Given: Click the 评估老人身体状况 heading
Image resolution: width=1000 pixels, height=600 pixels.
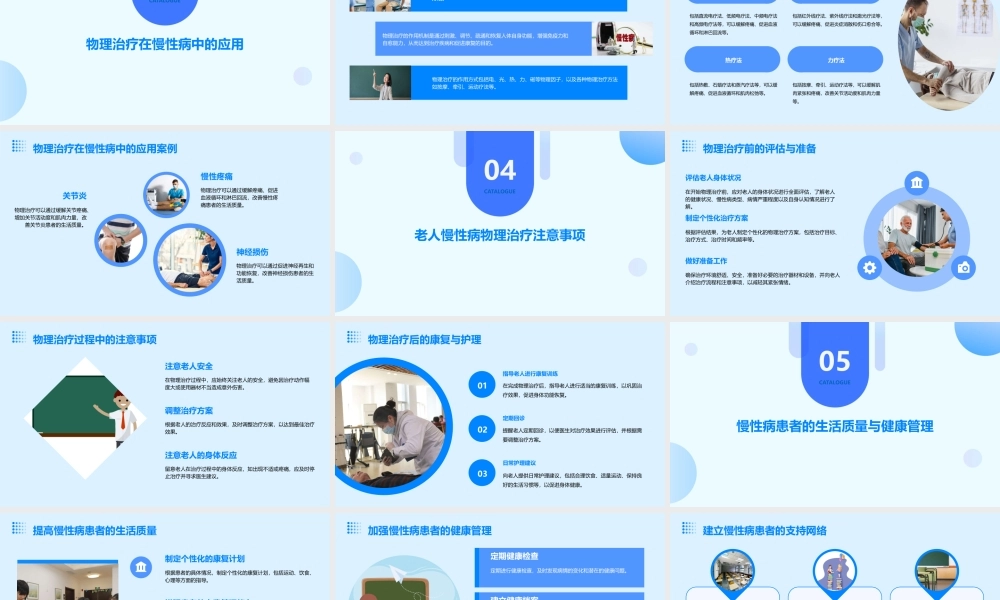Looking at the screenshot, I should click(x=713, y=178).
